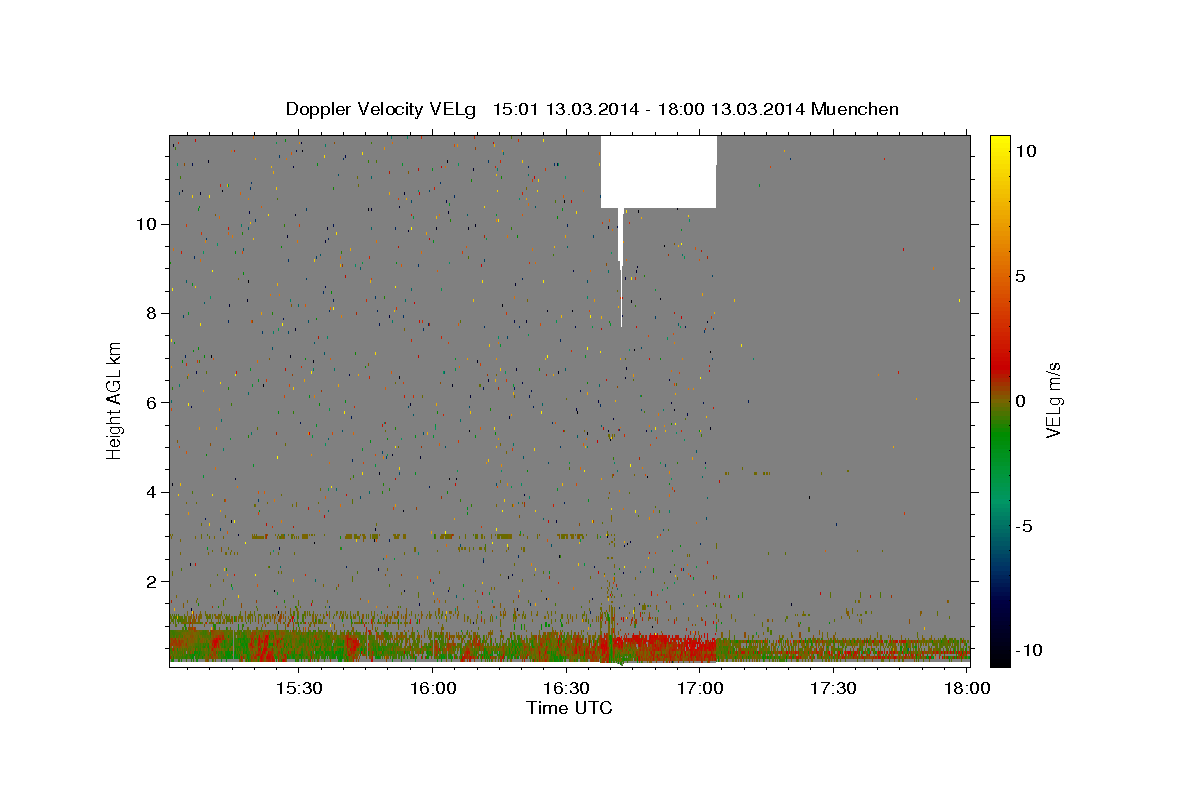The height and width of the screenshot is (800, 1200).
Task: Click the 18:00 time tick label
Action: 966,688
